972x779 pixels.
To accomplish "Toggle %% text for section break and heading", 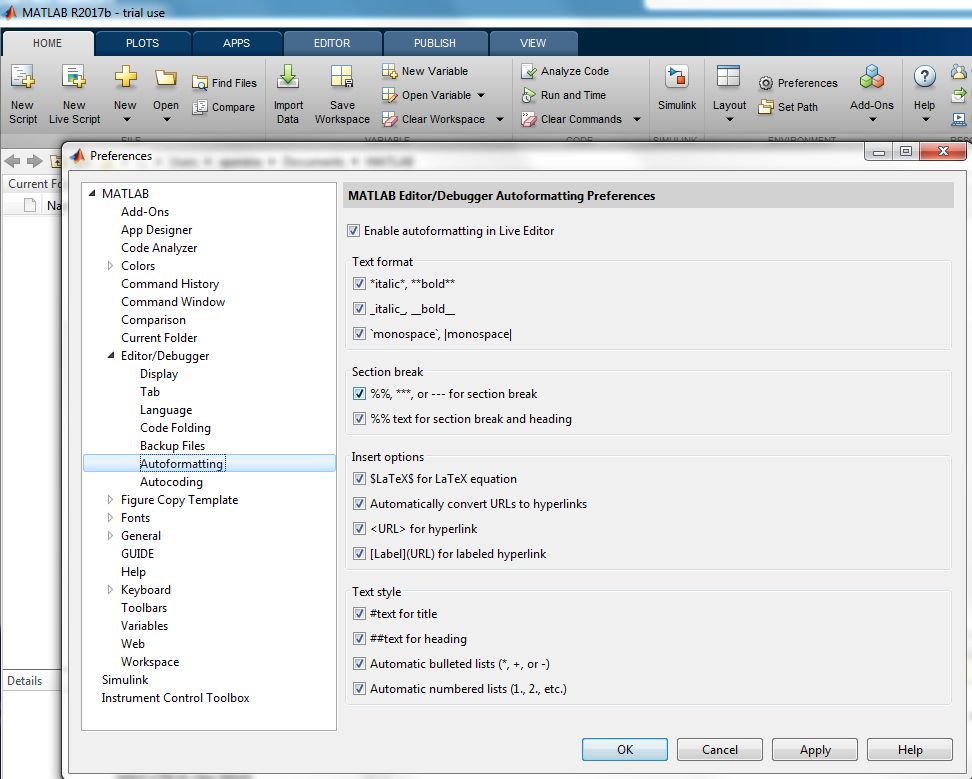I will coord(359,418).
